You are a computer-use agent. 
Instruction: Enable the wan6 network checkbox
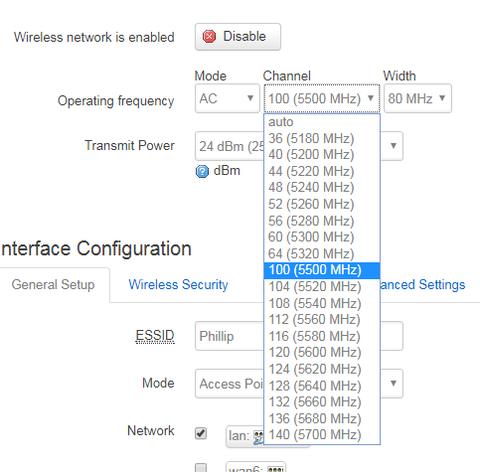pos(201,468)
